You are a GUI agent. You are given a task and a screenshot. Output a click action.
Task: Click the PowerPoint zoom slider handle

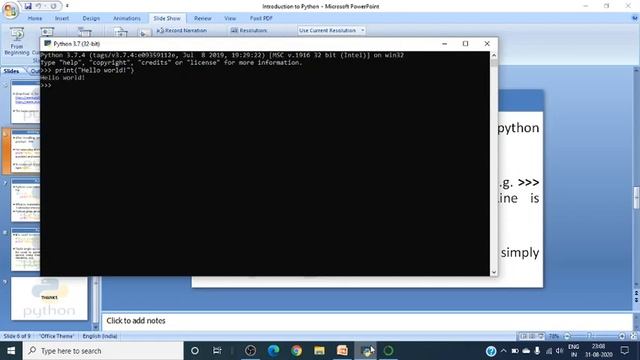coord(589,336)
